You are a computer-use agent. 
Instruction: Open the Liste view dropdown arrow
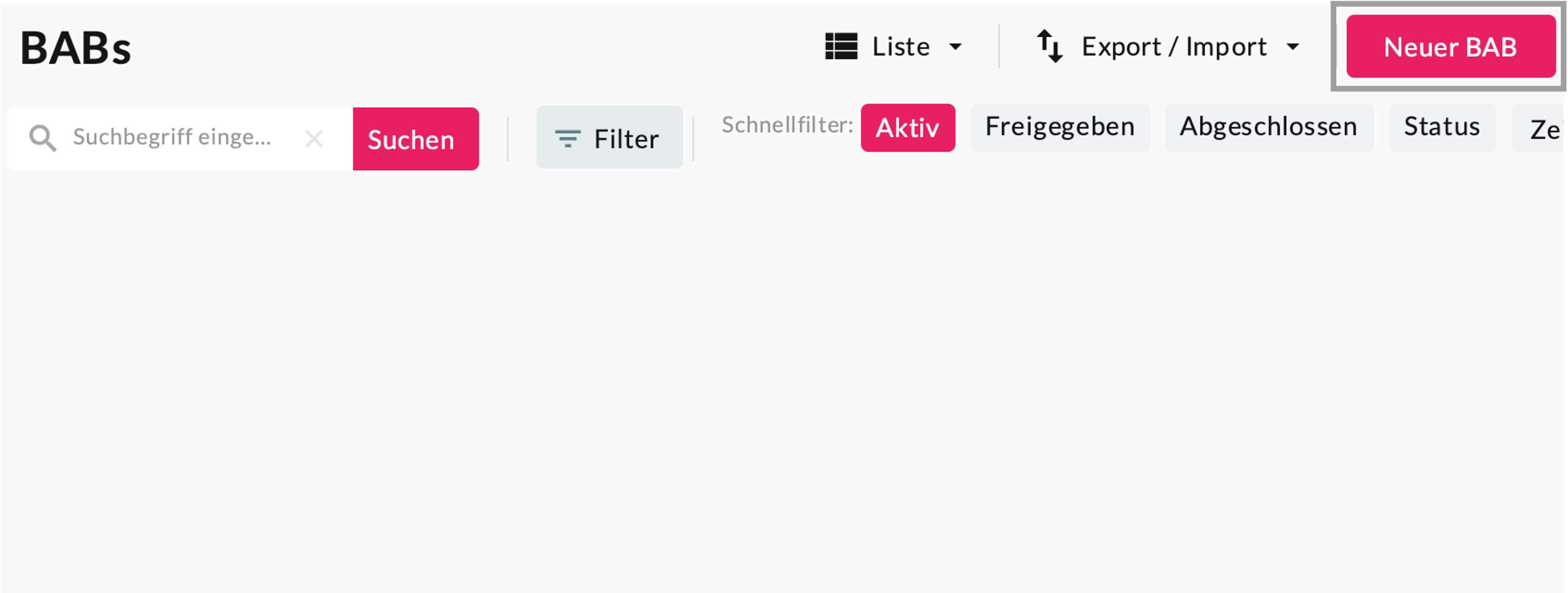pyautogui.click(x=956, y=47)
